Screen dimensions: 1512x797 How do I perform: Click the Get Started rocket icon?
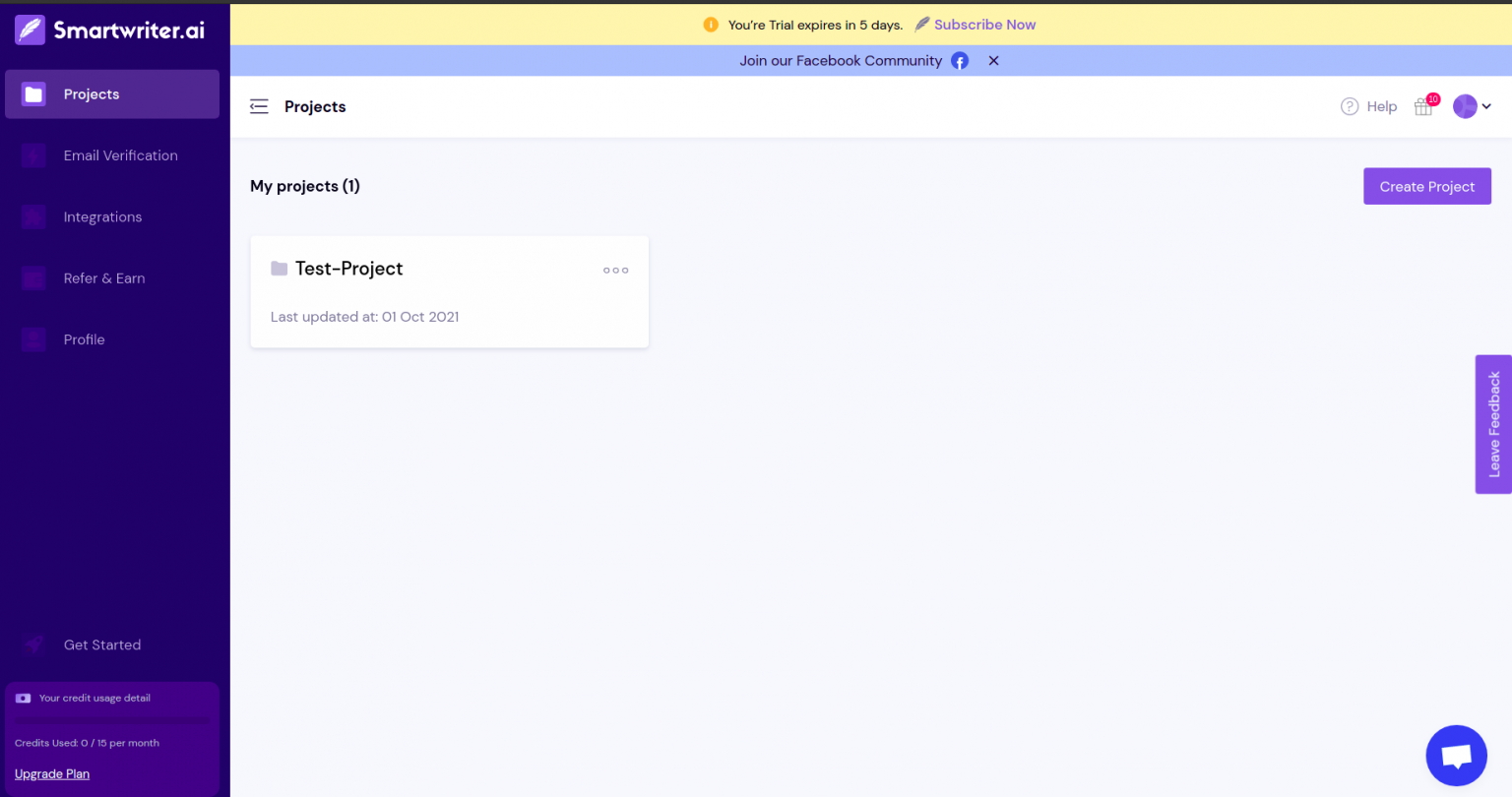coord(32,644)
